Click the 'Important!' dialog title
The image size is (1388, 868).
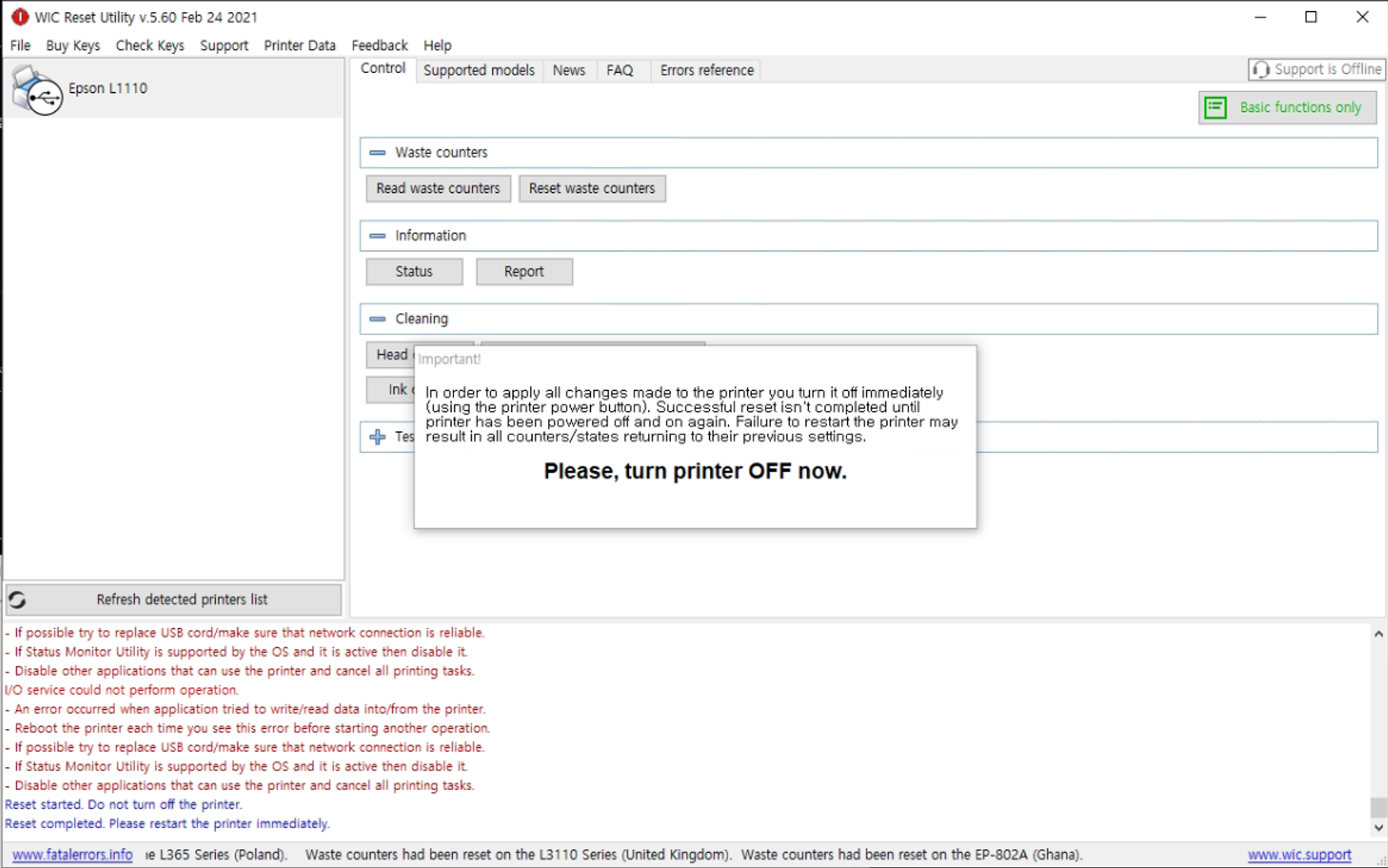(x=449, y=359)
